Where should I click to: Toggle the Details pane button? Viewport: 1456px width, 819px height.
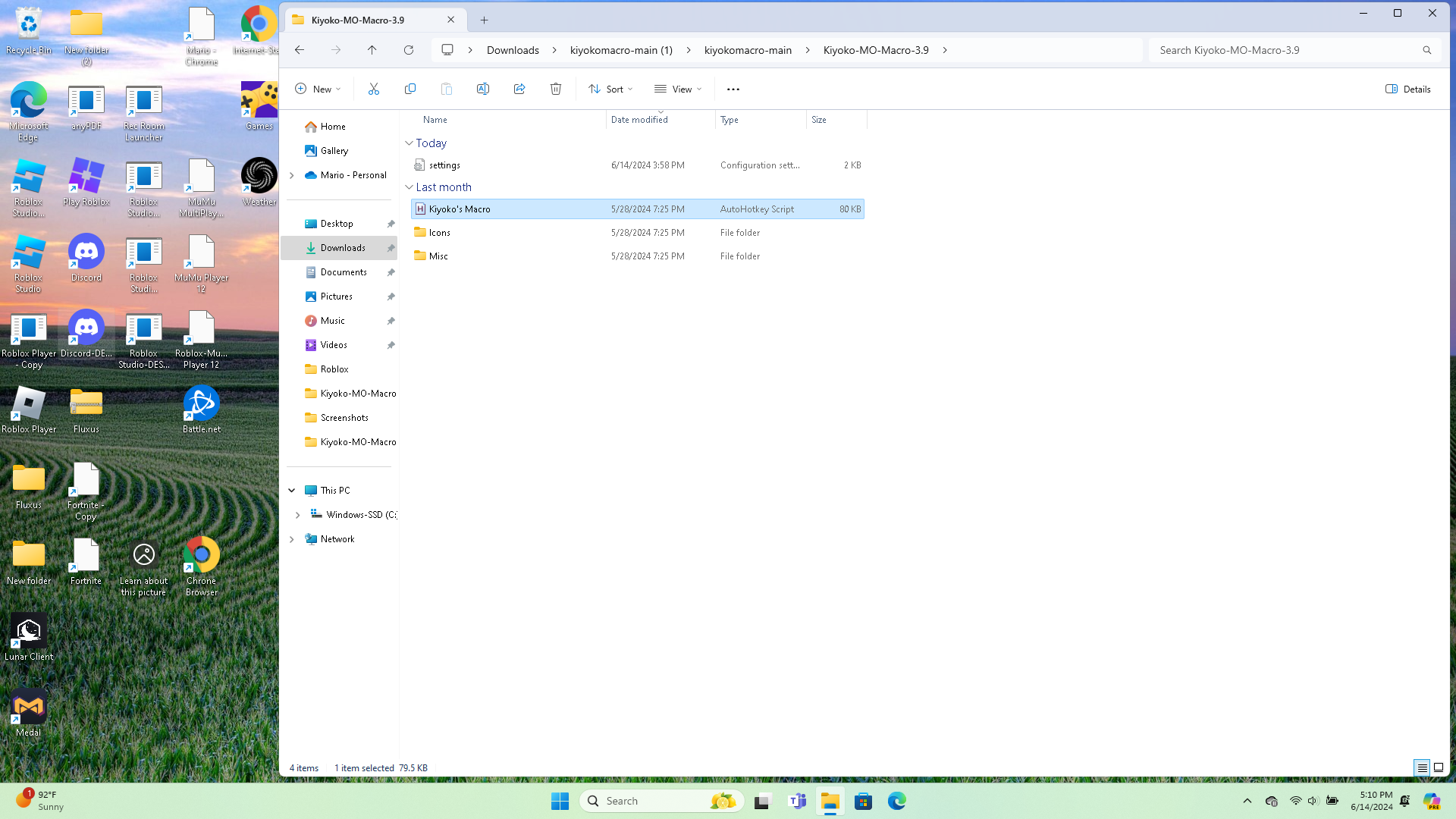[x=1408, y=89]
